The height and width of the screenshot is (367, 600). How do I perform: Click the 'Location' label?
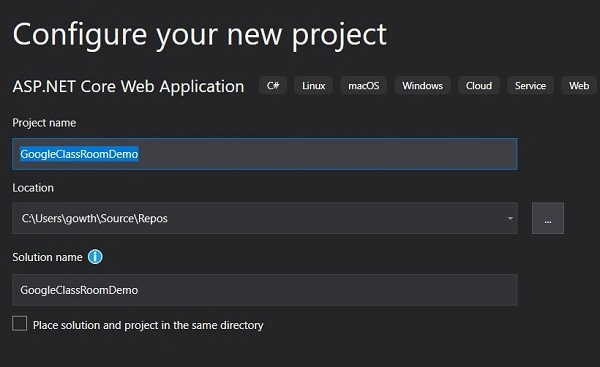pos(33,188)
